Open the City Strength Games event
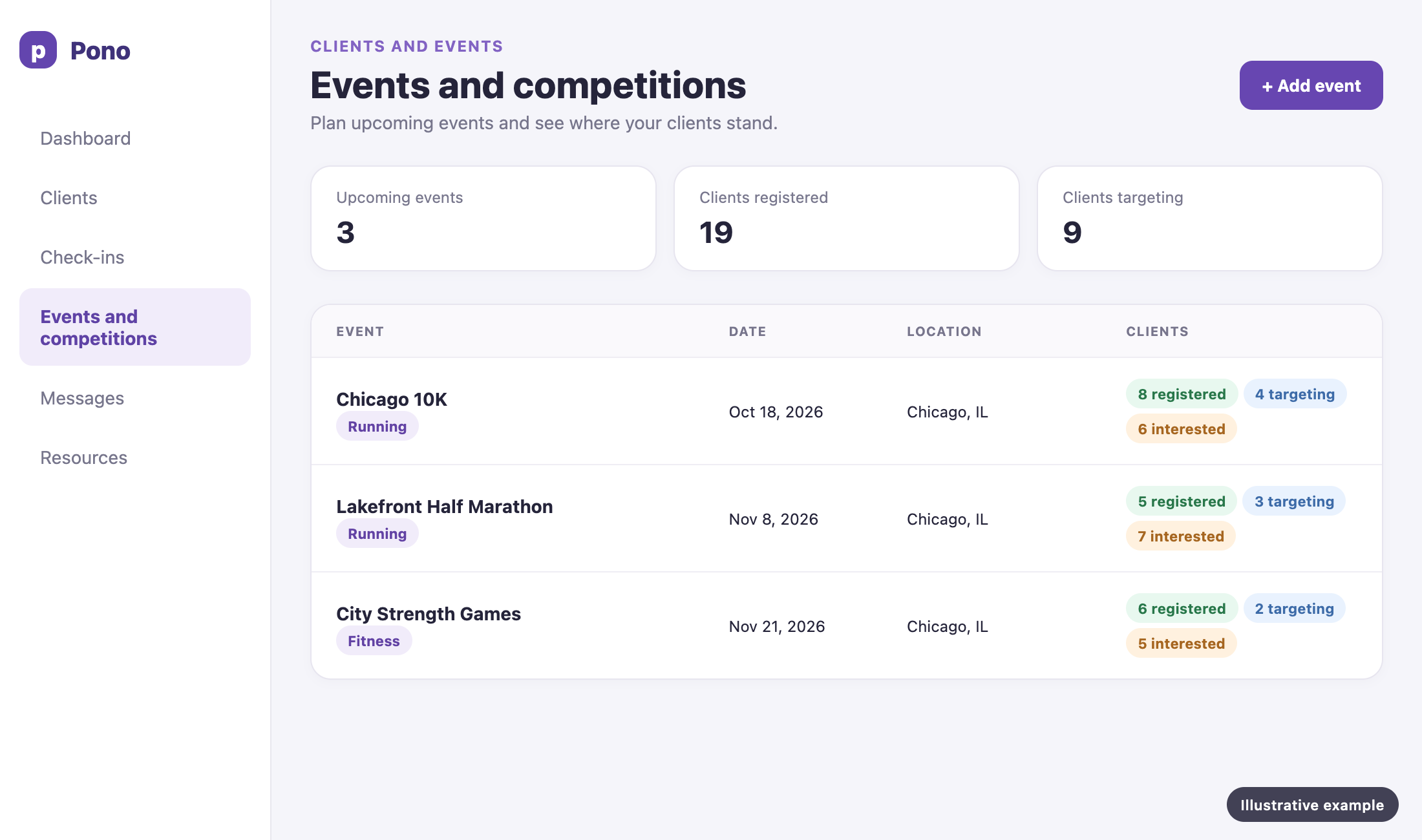1422x840 pixels. (429, 614)
